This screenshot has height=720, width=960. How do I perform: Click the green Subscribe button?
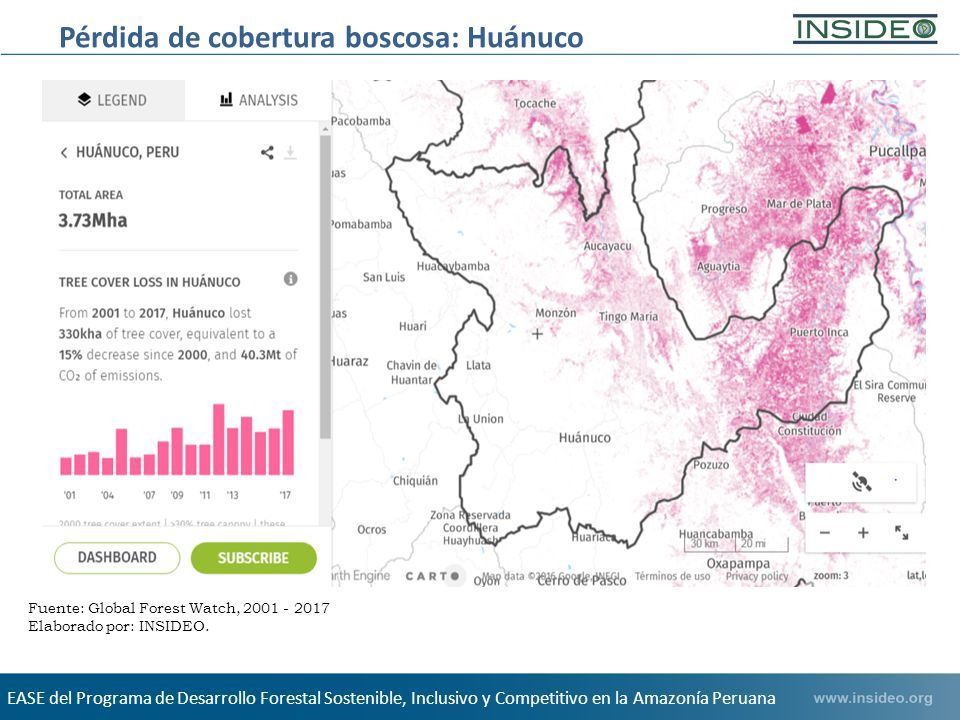pos(253,558)
